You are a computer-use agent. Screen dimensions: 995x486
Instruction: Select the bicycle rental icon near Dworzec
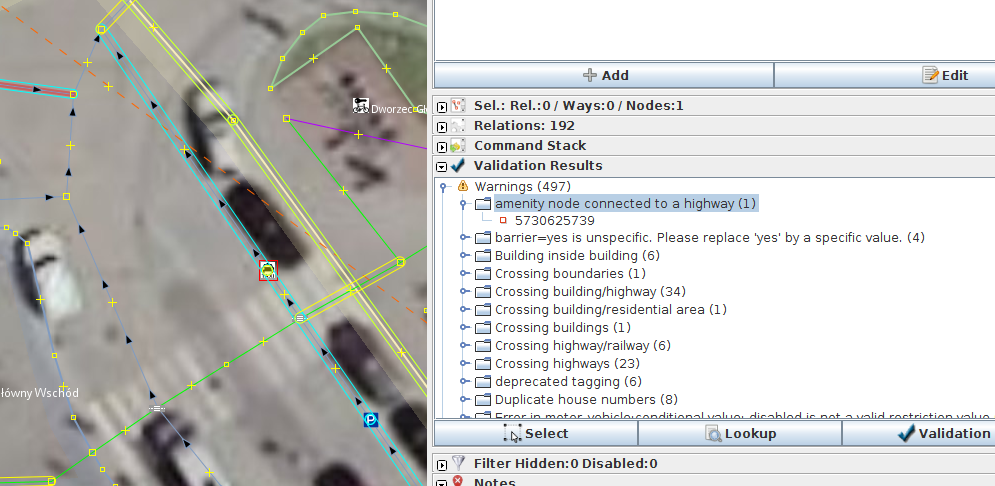[x=361, y=106]
